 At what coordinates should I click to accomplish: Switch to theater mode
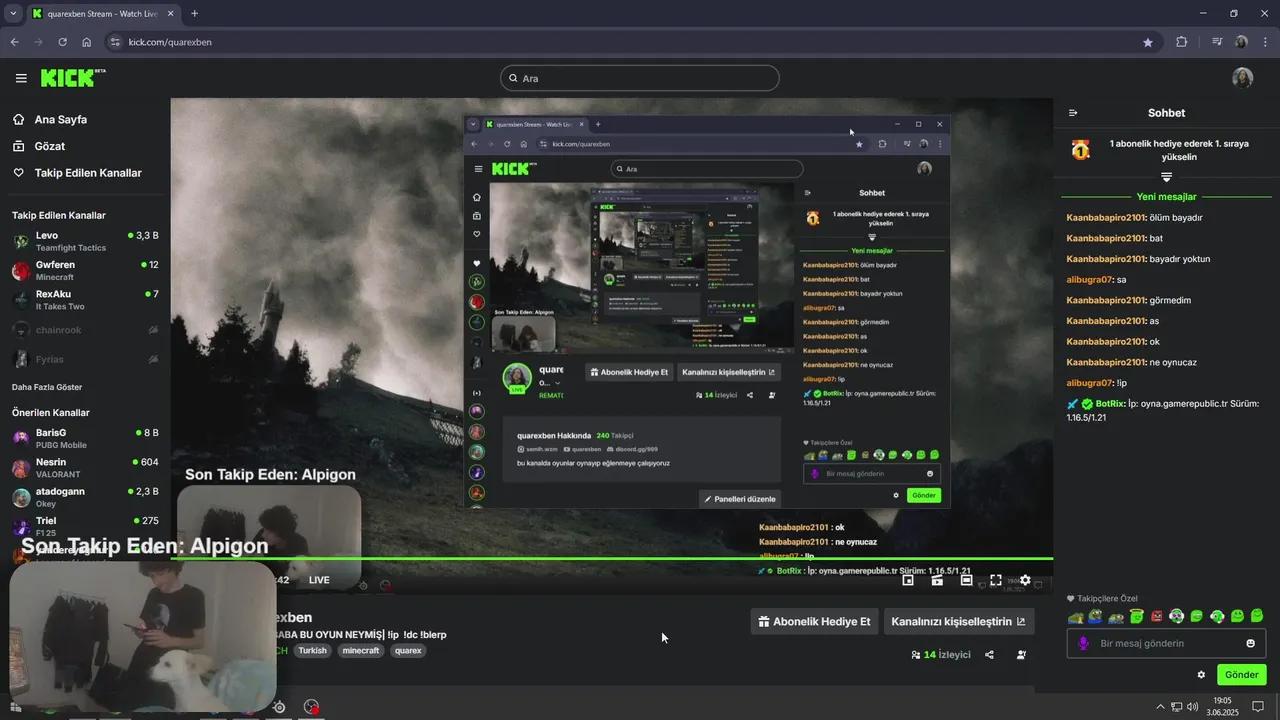point(966,580)
